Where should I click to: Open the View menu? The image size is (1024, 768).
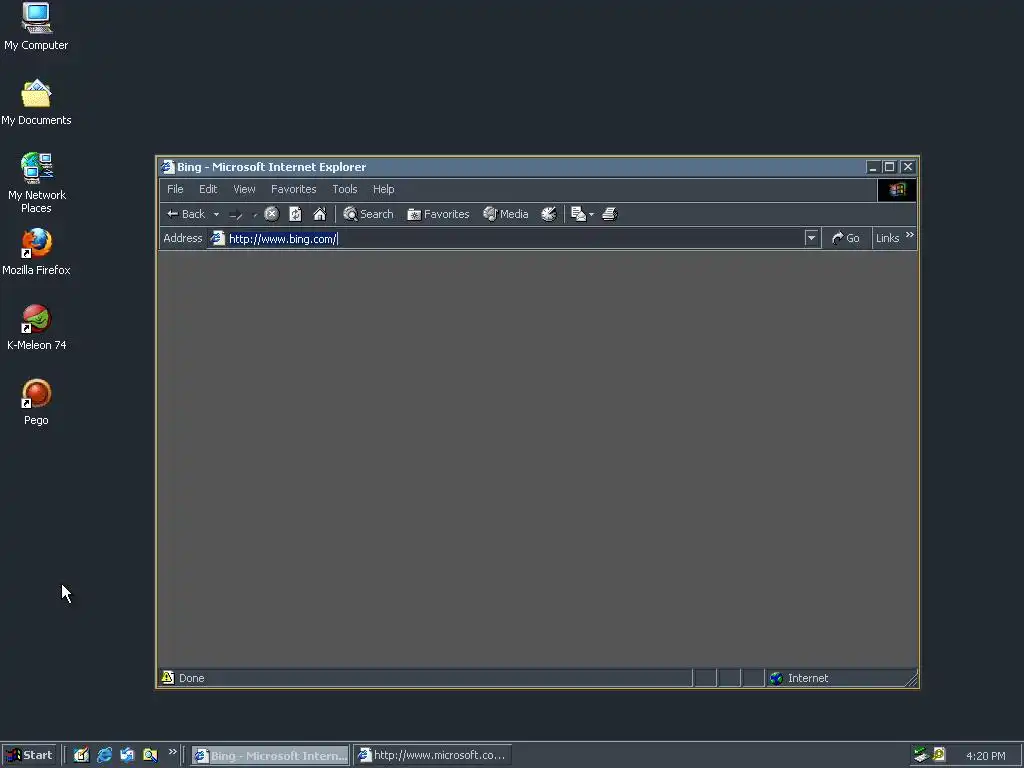point(244,189)
